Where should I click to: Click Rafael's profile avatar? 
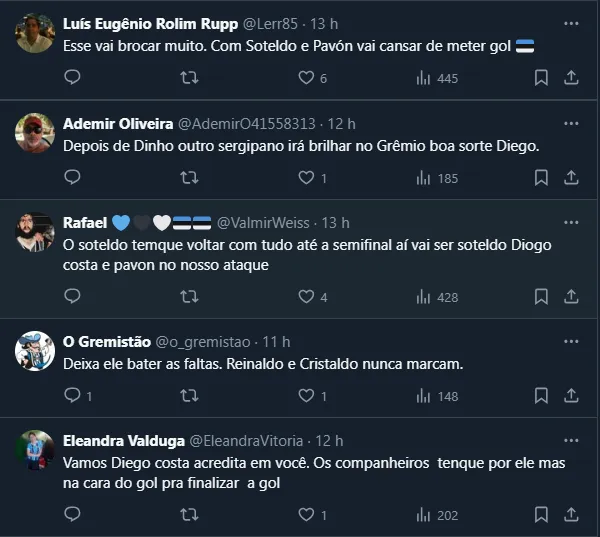pos(35,231)
